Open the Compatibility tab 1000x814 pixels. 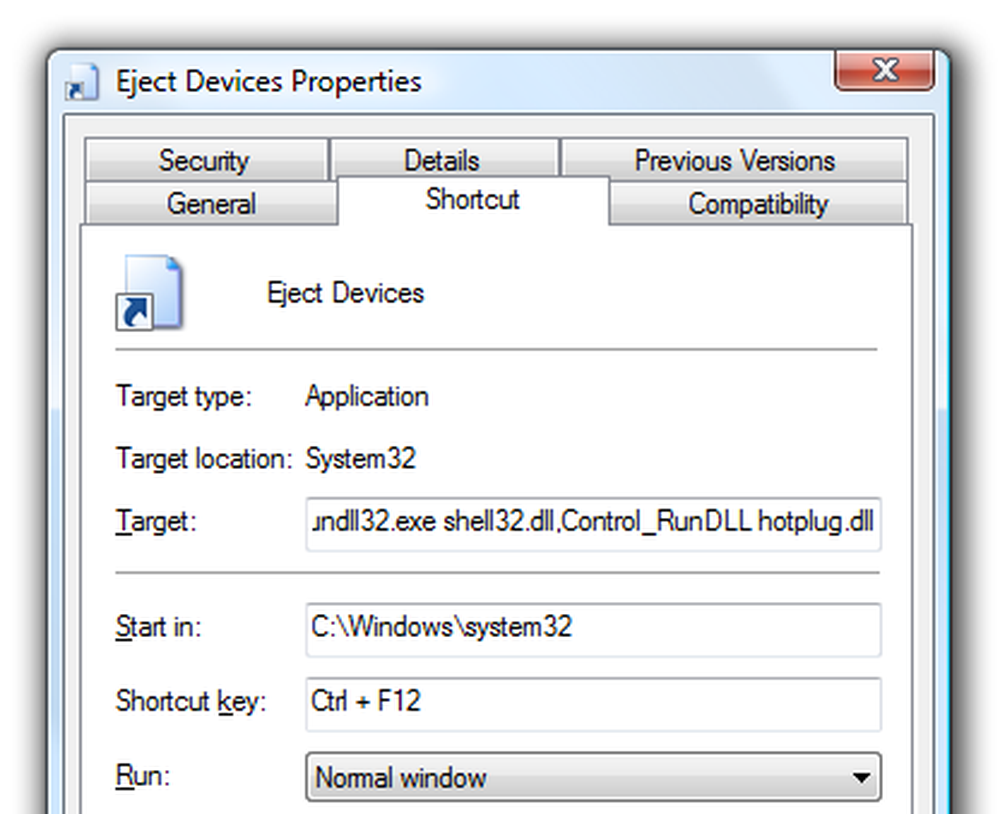tap(758, 204)
